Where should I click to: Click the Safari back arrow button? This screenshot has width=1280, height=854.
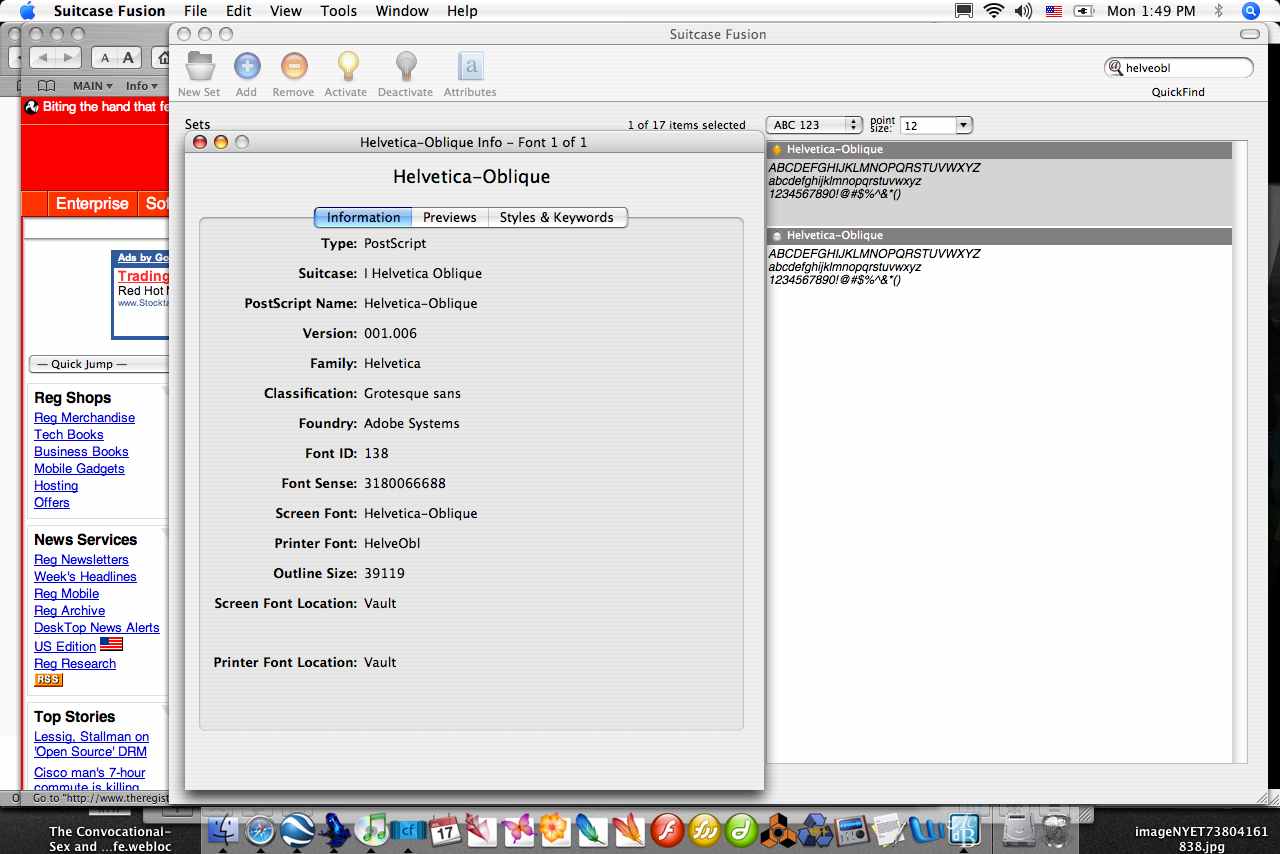pos(43,57)
